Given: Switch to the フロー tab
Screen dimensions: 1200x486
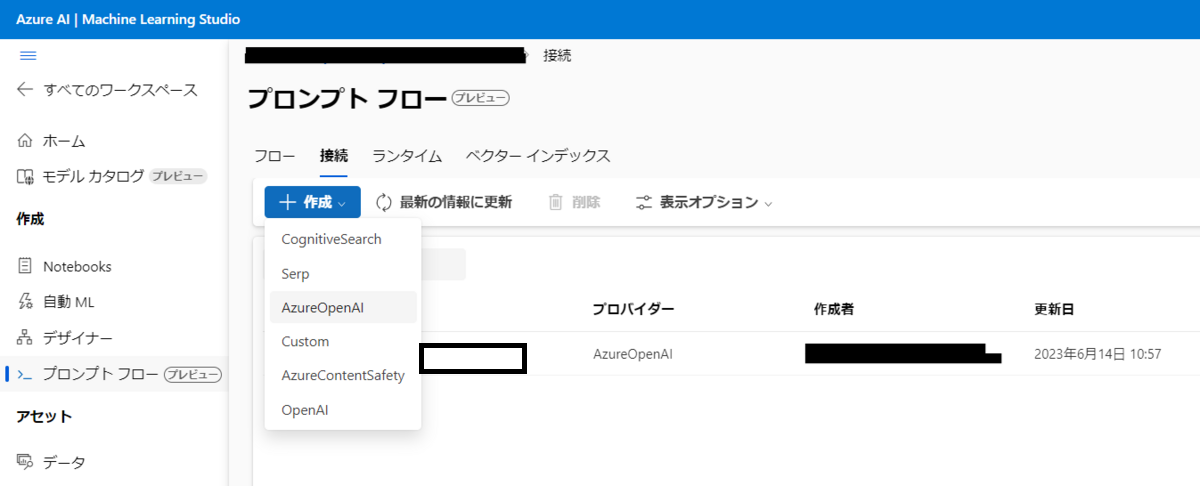Looking at the screenshot, I should pos(274,156).
